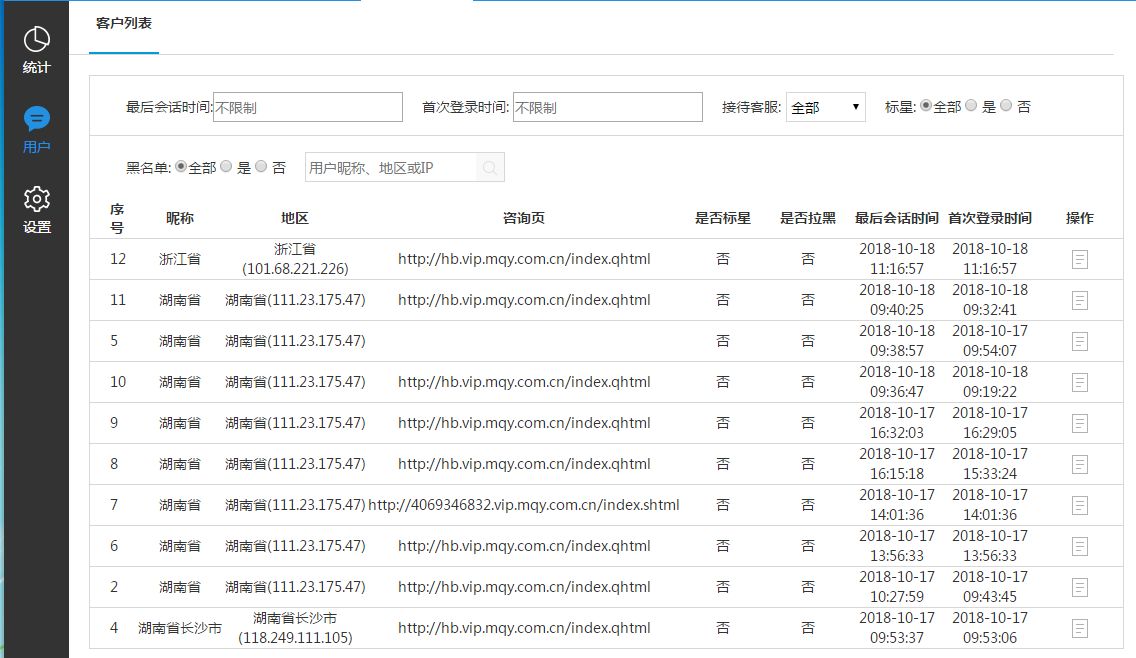Open the 设置 gear icon in sidebar
Image resolution: width=1136 pixels, height=658 pixels.
[x=37, y=198]
